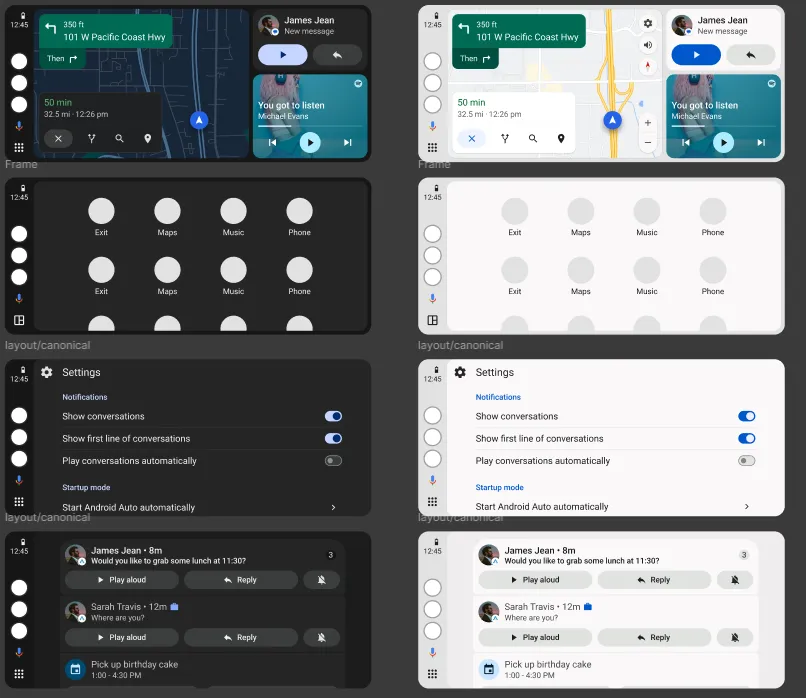Screen dimensions: 806x698
Task: Play aloud Sarah Travis message, light notifications
Action: click(535, 637)
